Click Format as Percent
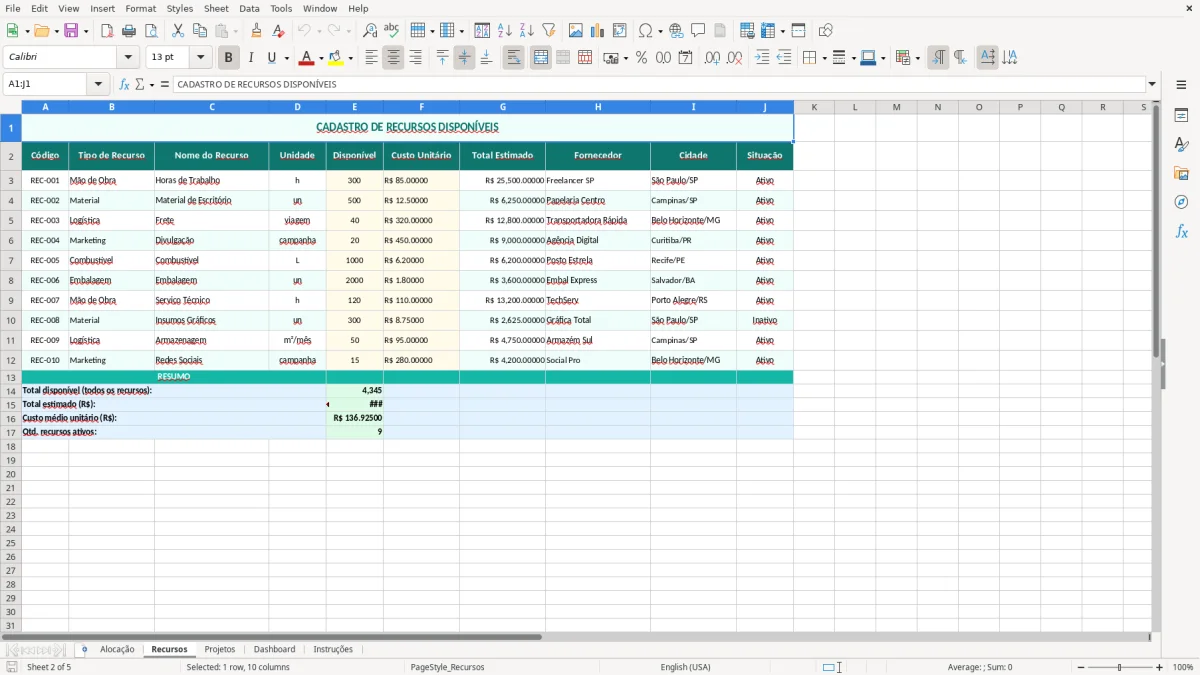The image size is (1200, 675). [641, 58]
